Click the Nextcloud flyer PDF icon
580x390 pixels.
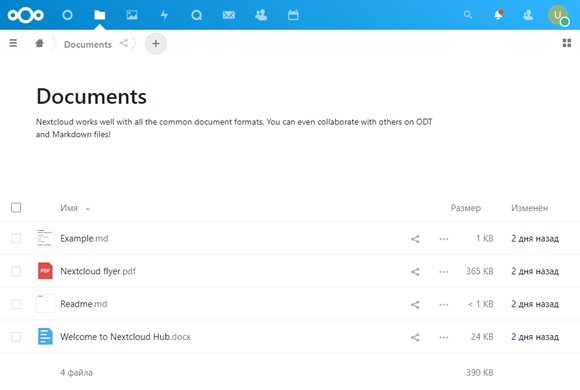tap(45, 271)
